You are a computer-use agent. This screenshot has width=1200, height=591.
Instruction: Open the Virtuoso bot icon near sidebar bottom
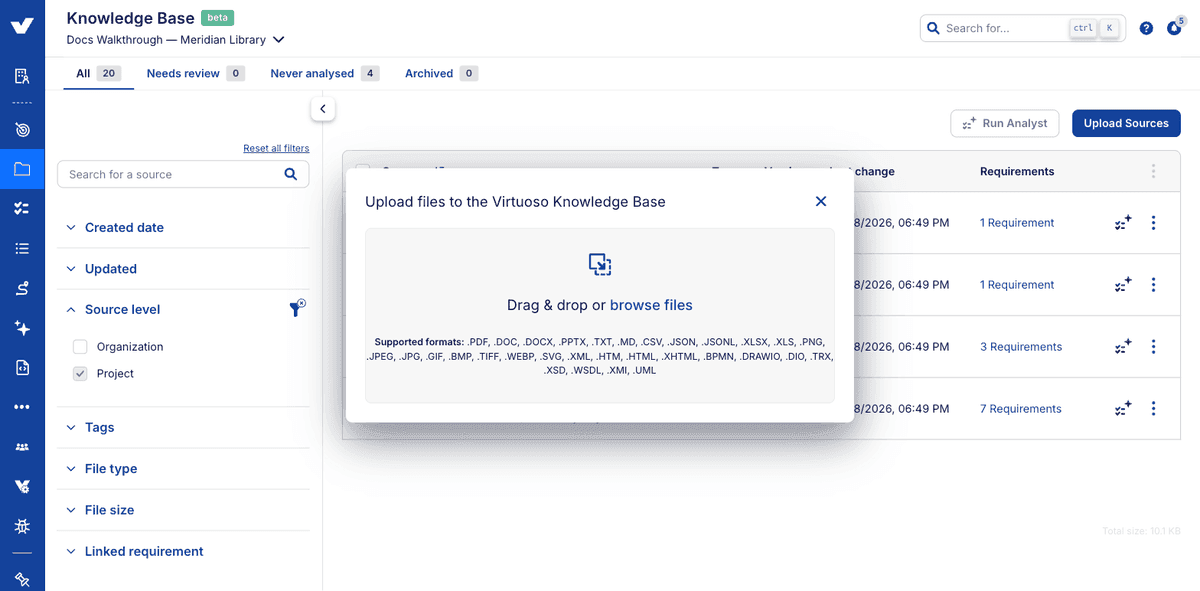point(22,487)
